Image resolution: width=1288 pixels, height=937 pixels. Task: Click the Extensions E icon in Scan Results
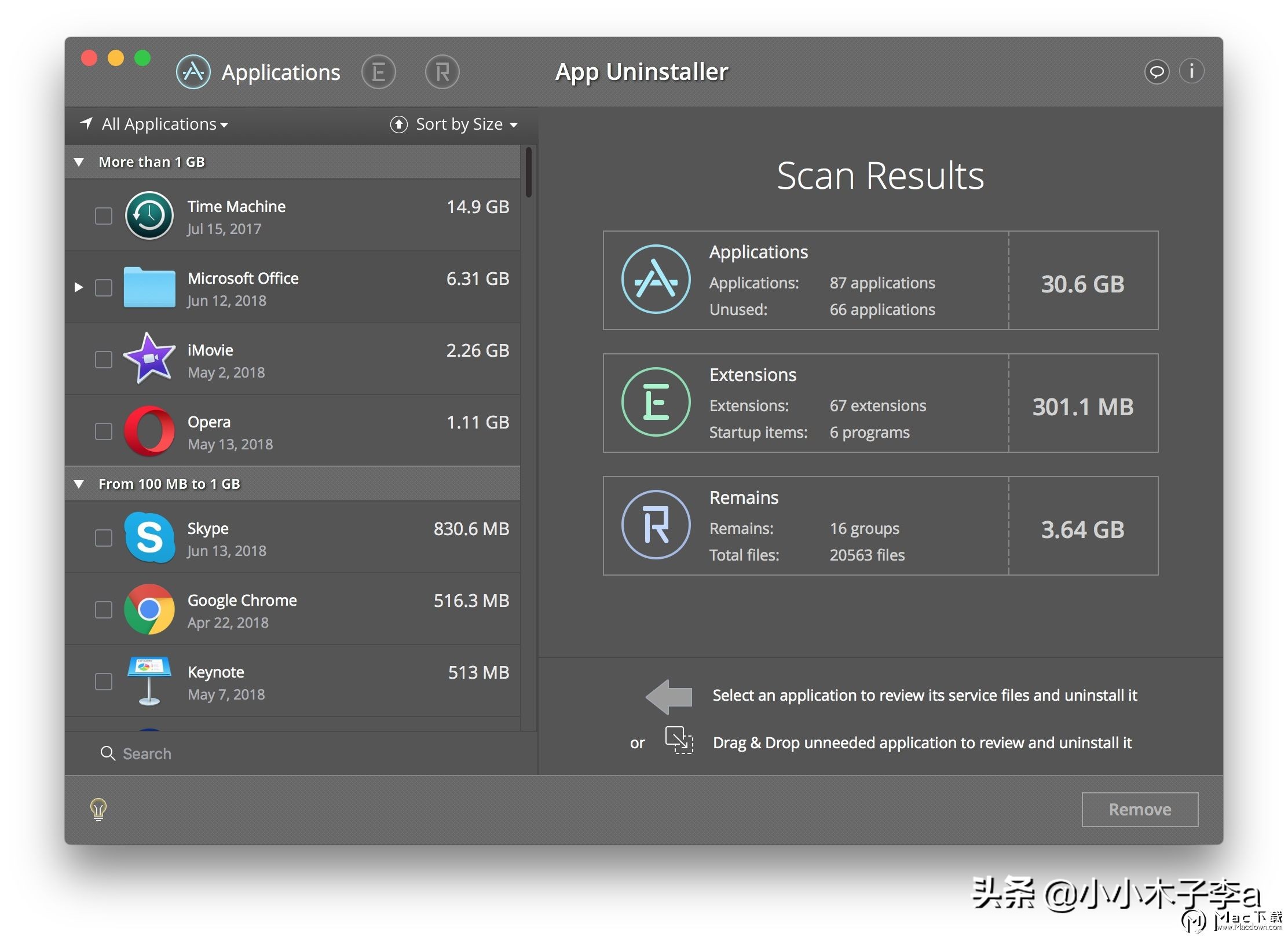click(x=656, y=402)
